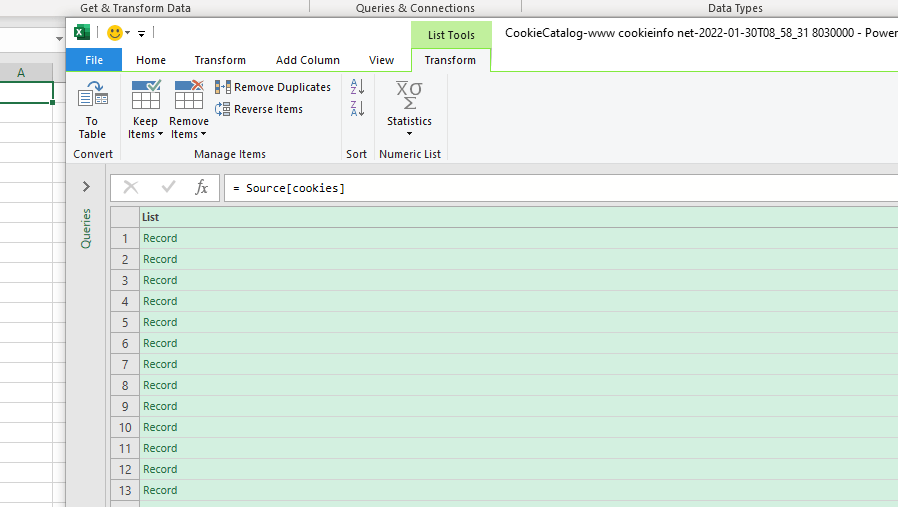Image resolution: width=898 pixels, height=507 pixels.
Task: Click selected cell A1 in Excel worksheet
Action: pos(26,92)
